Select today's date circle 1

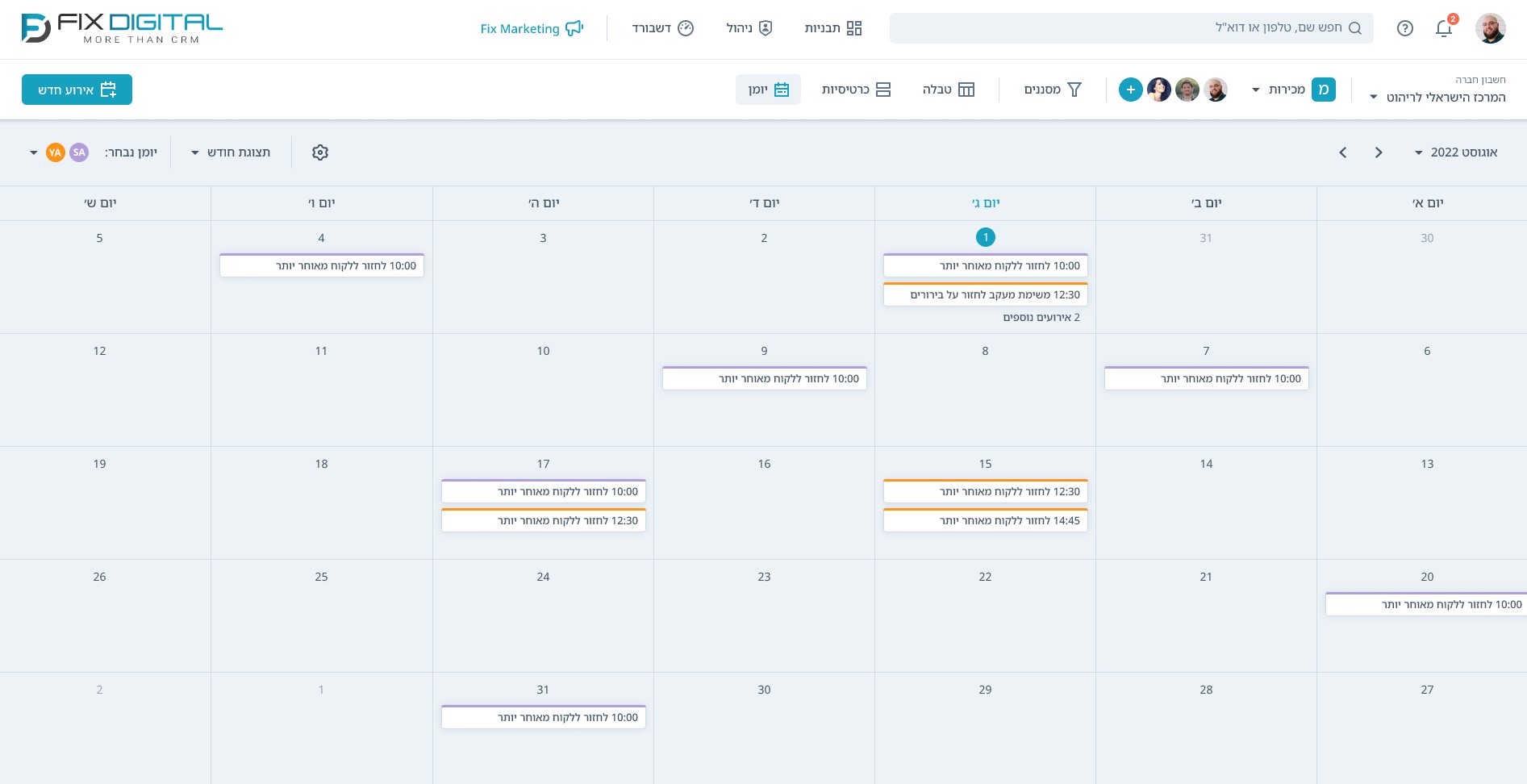986,237
